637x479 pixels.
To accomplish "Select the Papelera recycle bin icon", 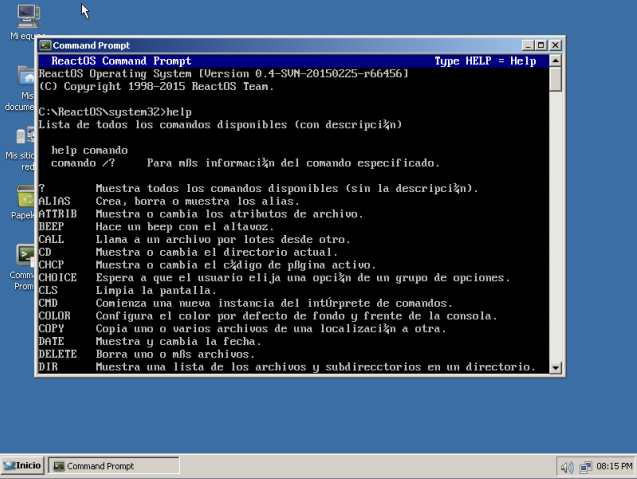I will pyautogui.click(x=26, y=197).
